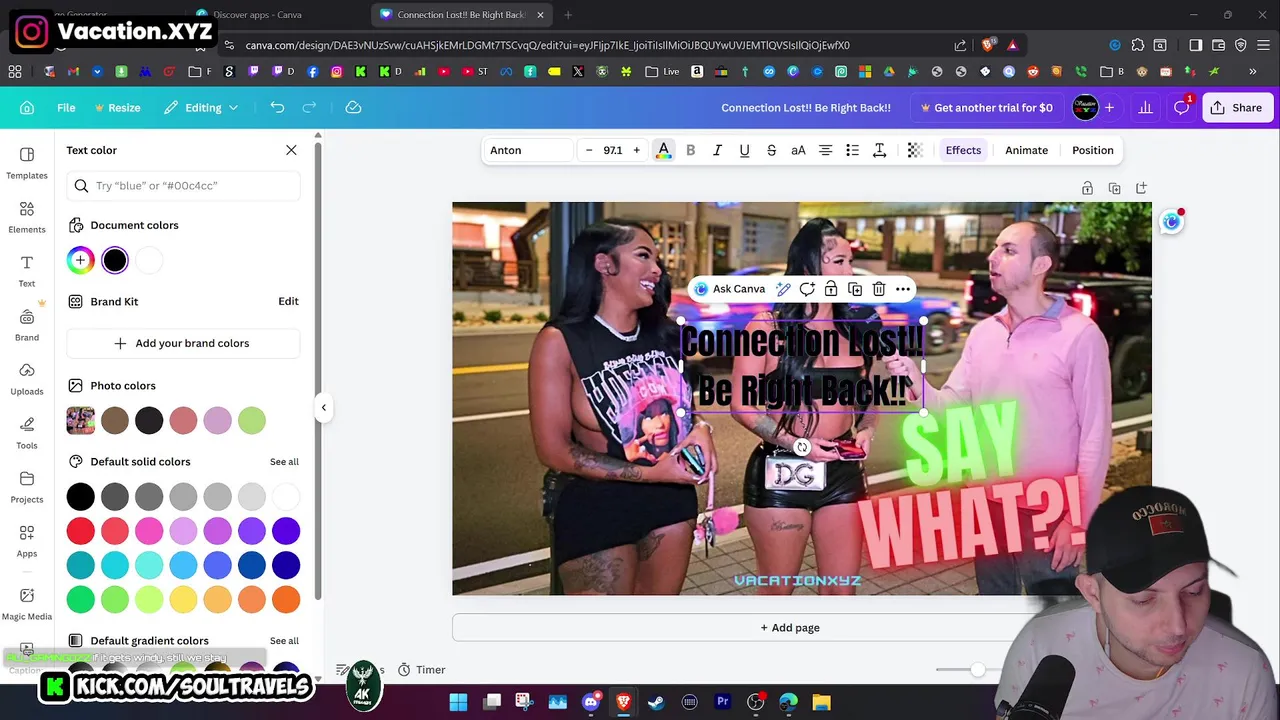This screenshot has height=720, width=1280.
Task: Open the text color picker
Action: tap(663, 150)
